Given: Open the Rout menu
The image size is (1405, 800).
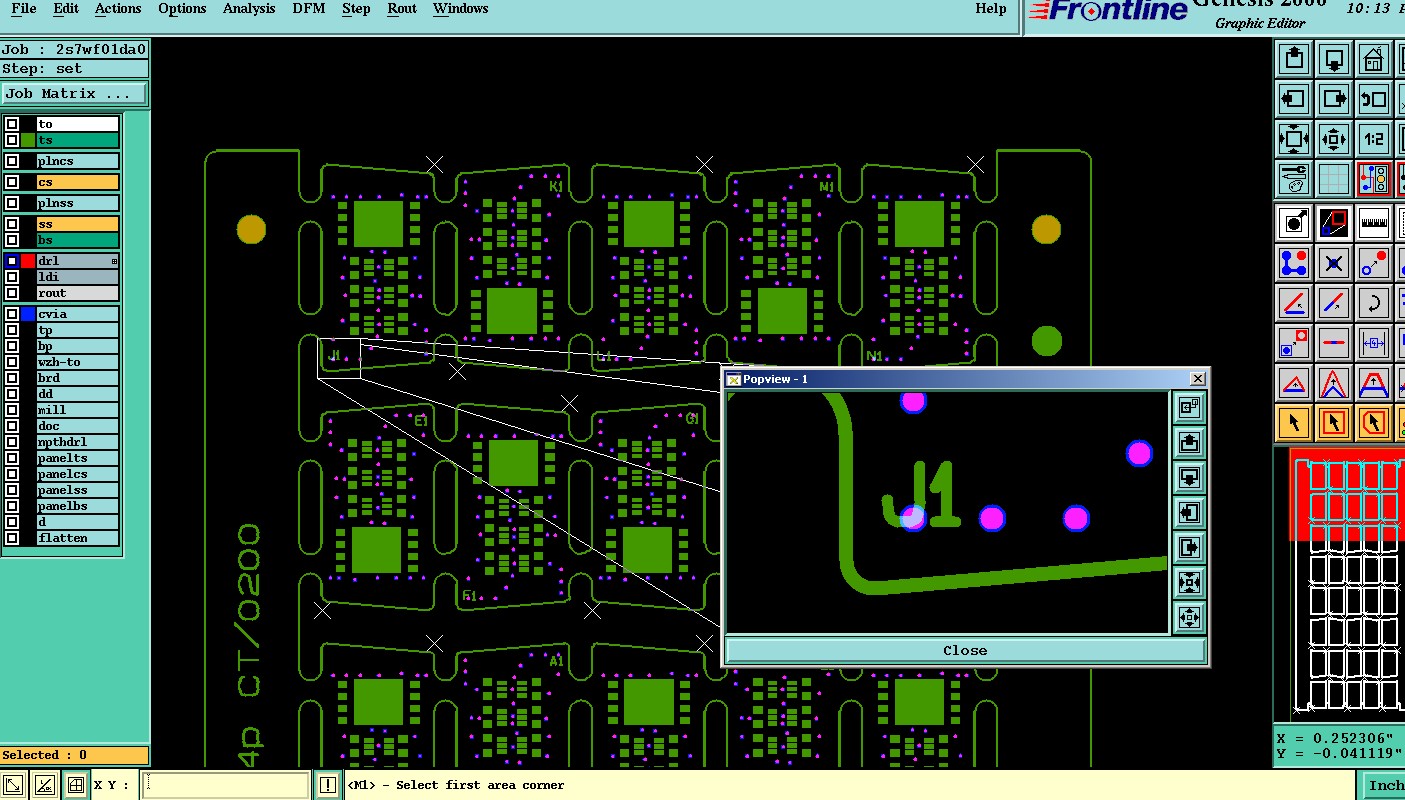Looking at the screenshot, I should [x=401, y=9].
